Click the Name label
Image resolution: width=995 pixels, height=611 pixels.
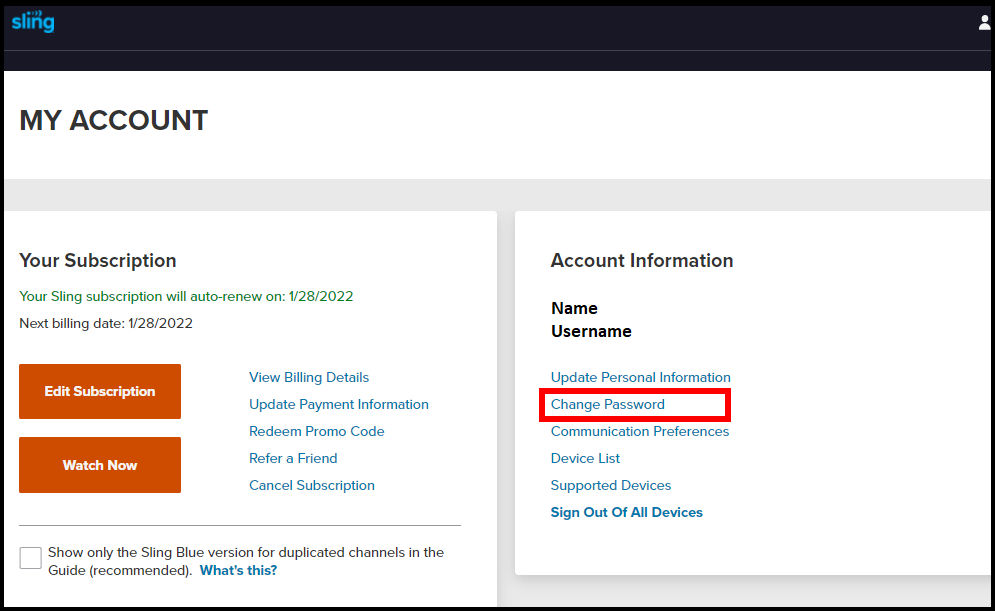click(574, 308)
